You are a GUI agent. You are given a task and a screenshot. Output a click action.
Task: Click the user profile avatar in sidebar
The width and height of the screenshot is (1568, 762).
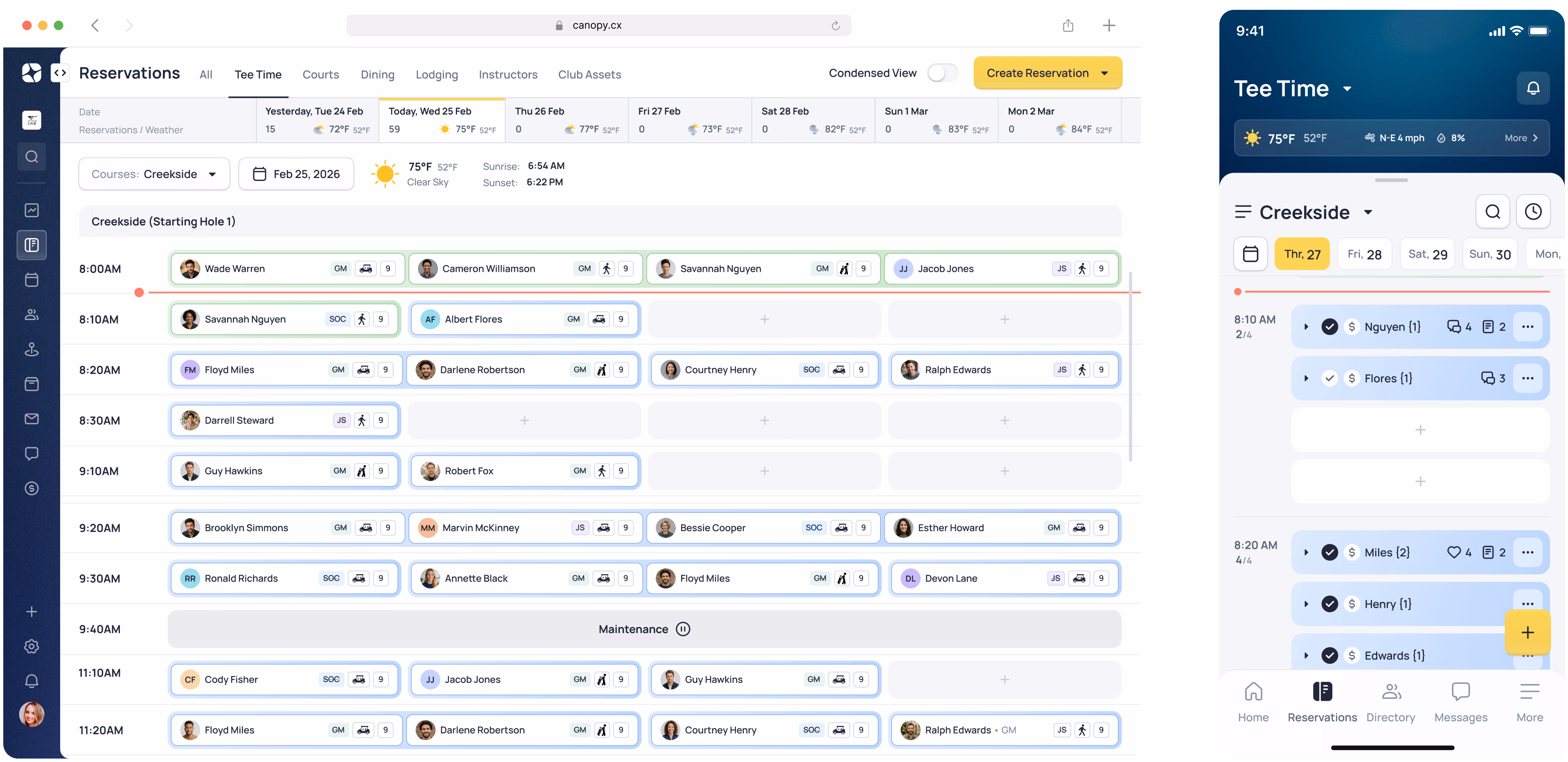pos(32,715)
